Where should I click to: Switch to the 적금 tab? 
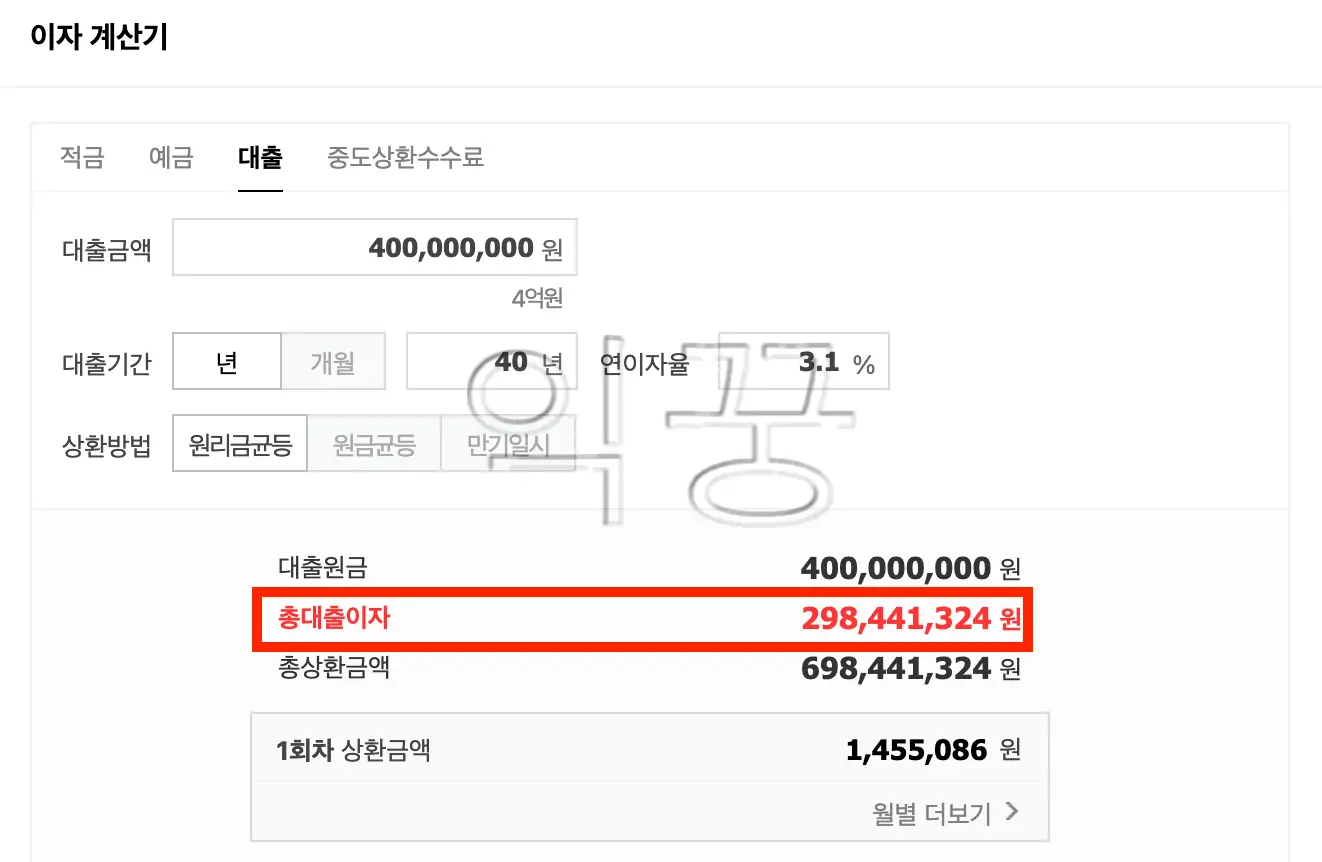(81, 158)
